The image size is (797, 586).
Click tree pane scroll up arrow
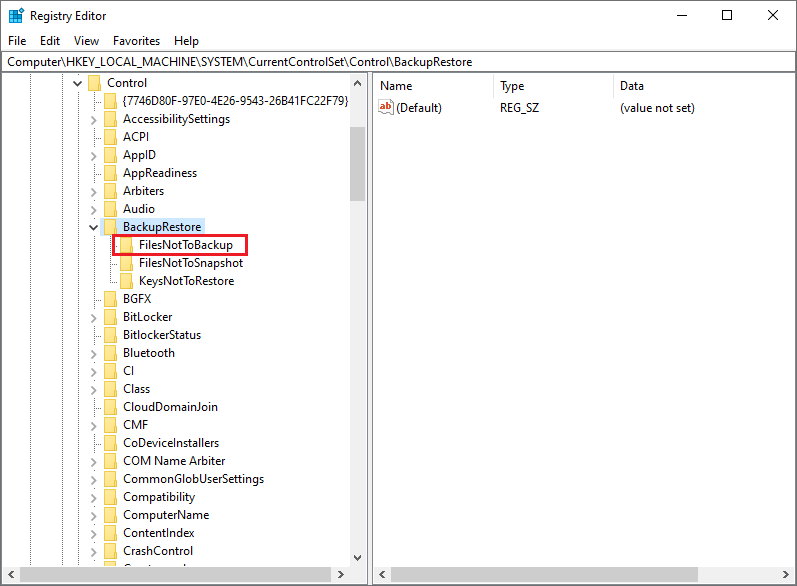357,83
